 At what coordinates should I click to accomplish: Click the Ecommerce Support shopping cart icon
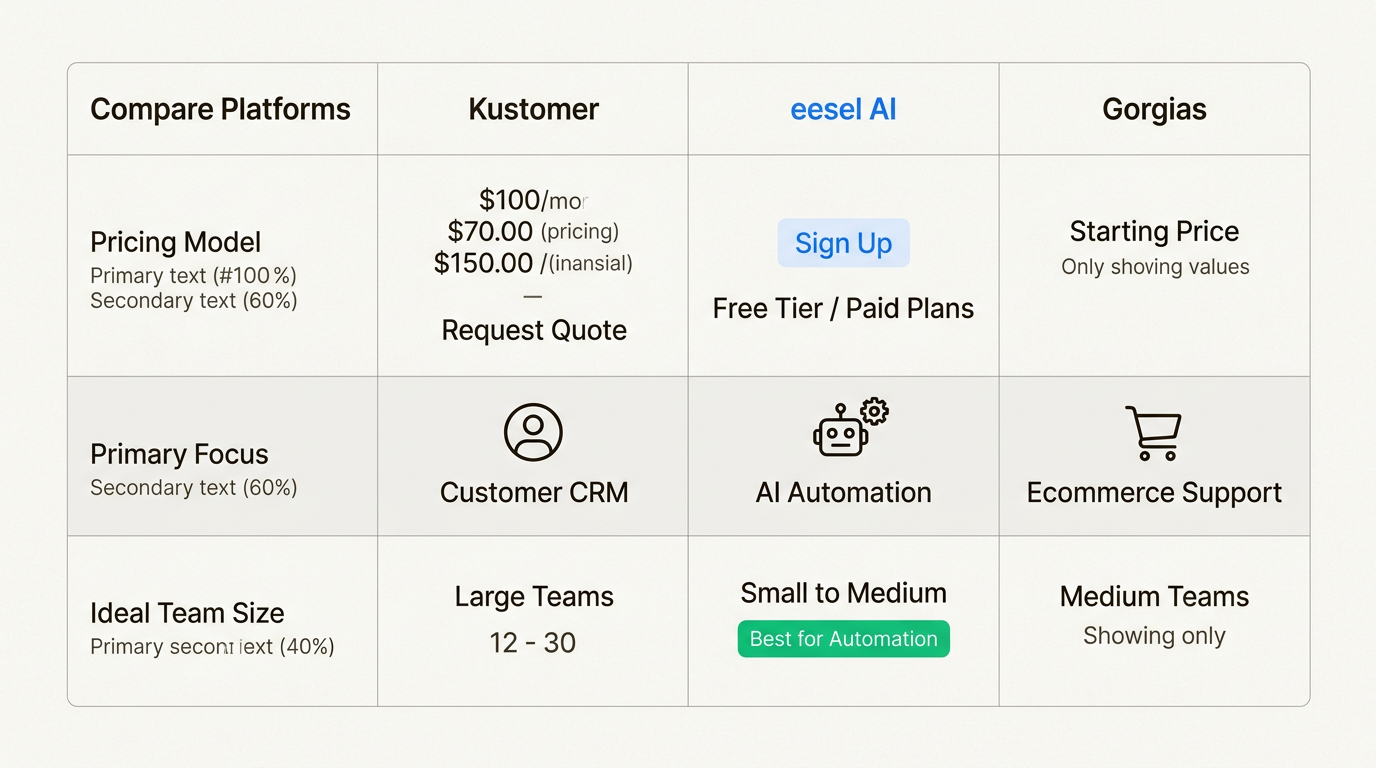point(1154,433)
